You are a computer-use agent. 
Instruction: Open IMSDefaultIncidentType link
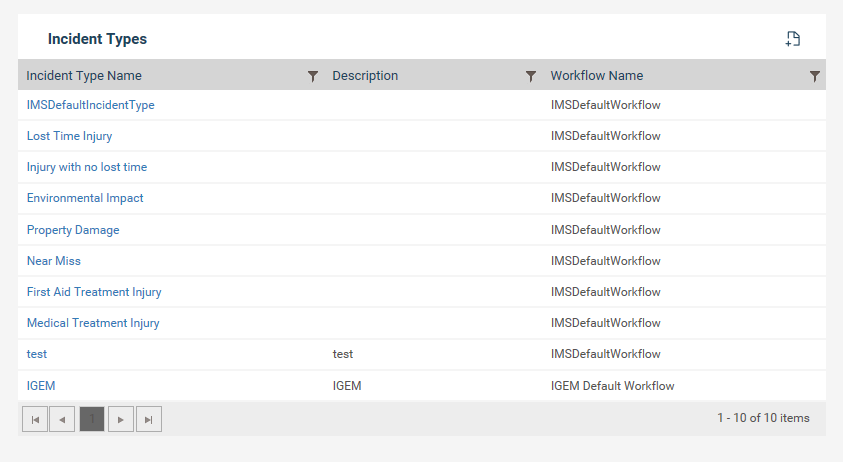point(90,105)
